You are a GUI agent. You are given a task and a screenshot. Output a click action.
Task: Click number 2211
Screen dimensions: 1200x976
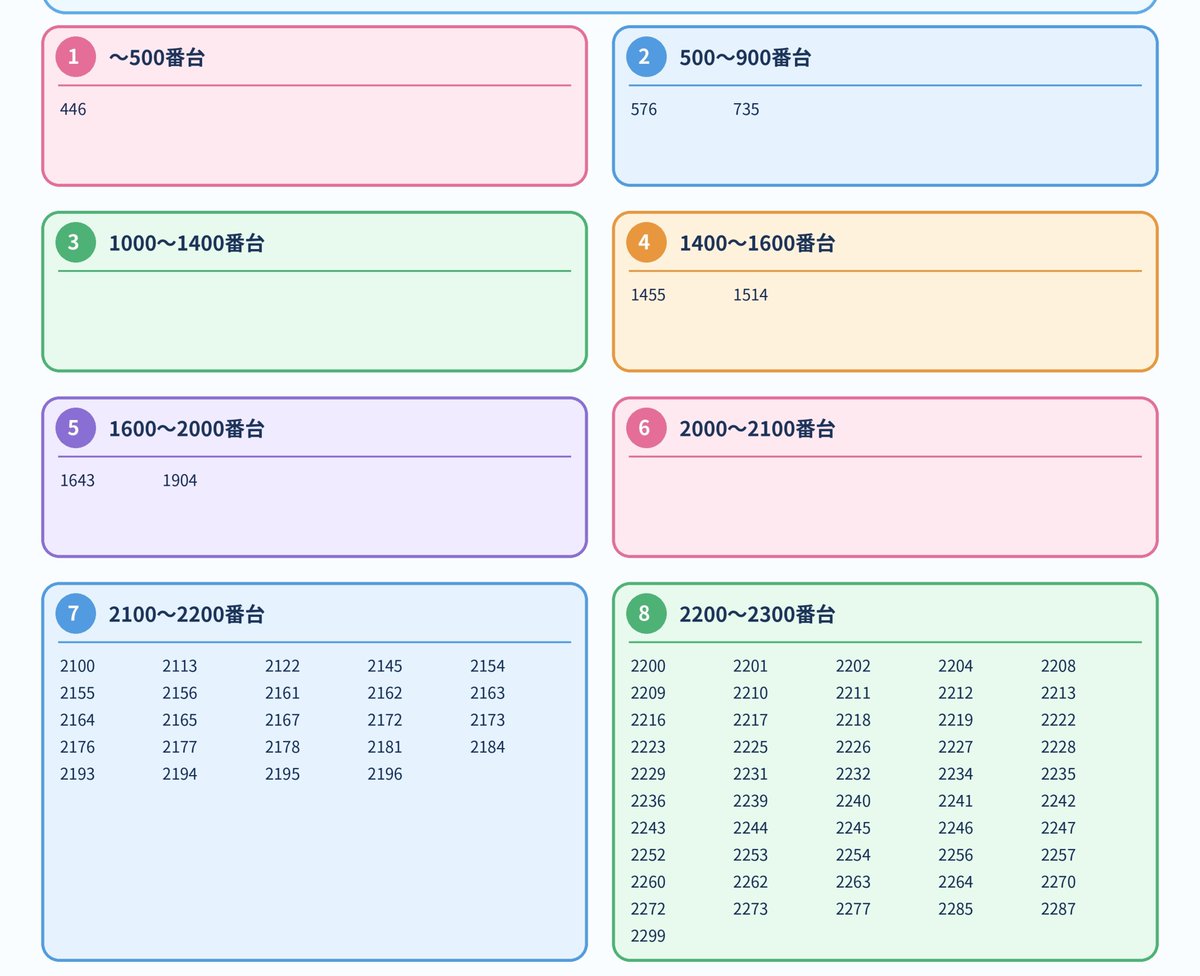coord(853,693)
